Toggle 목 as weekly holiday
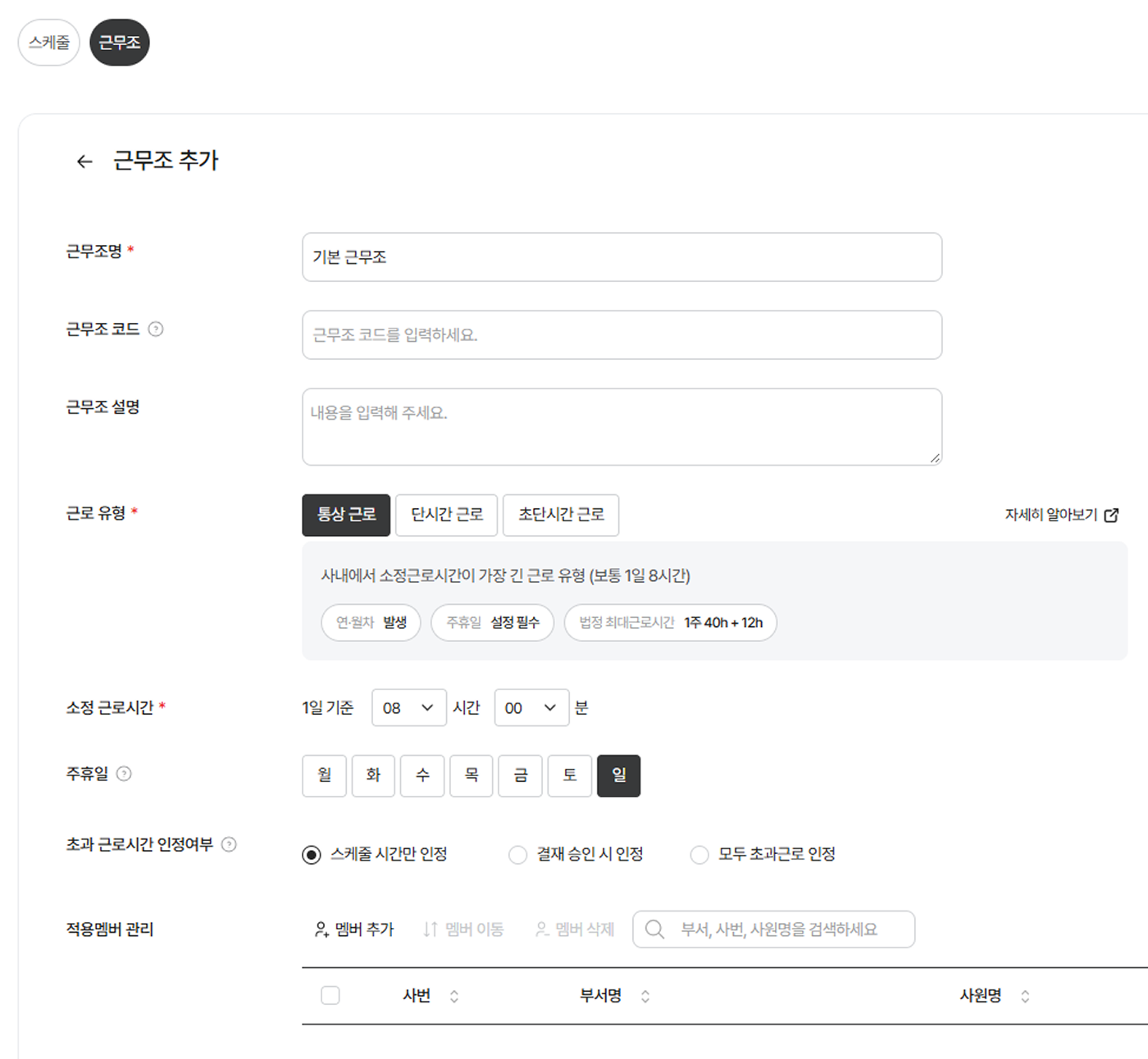This screenshot has width=1148, height=1059. 471,775
